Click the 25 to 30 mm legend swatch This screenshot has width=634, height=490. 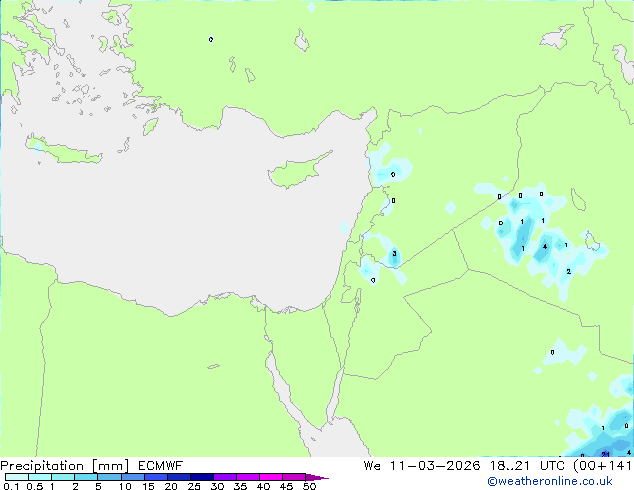point(202,477)
